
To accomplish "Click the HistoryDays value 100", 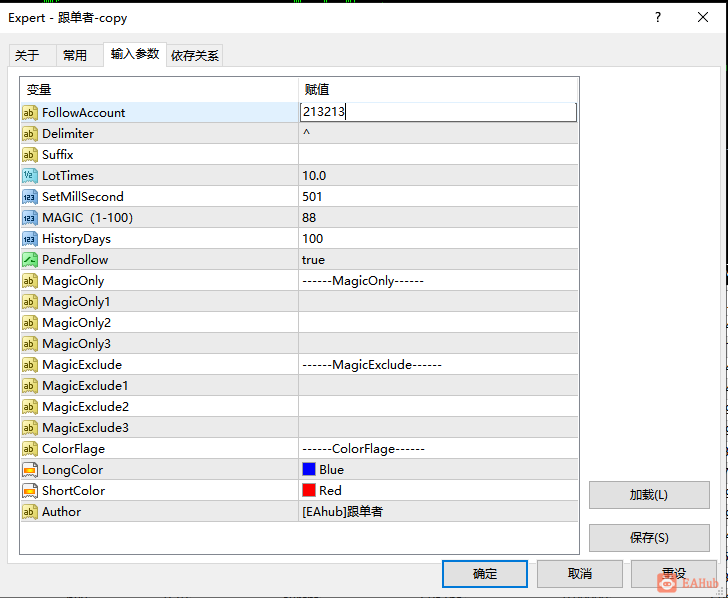I will point(312,239).
